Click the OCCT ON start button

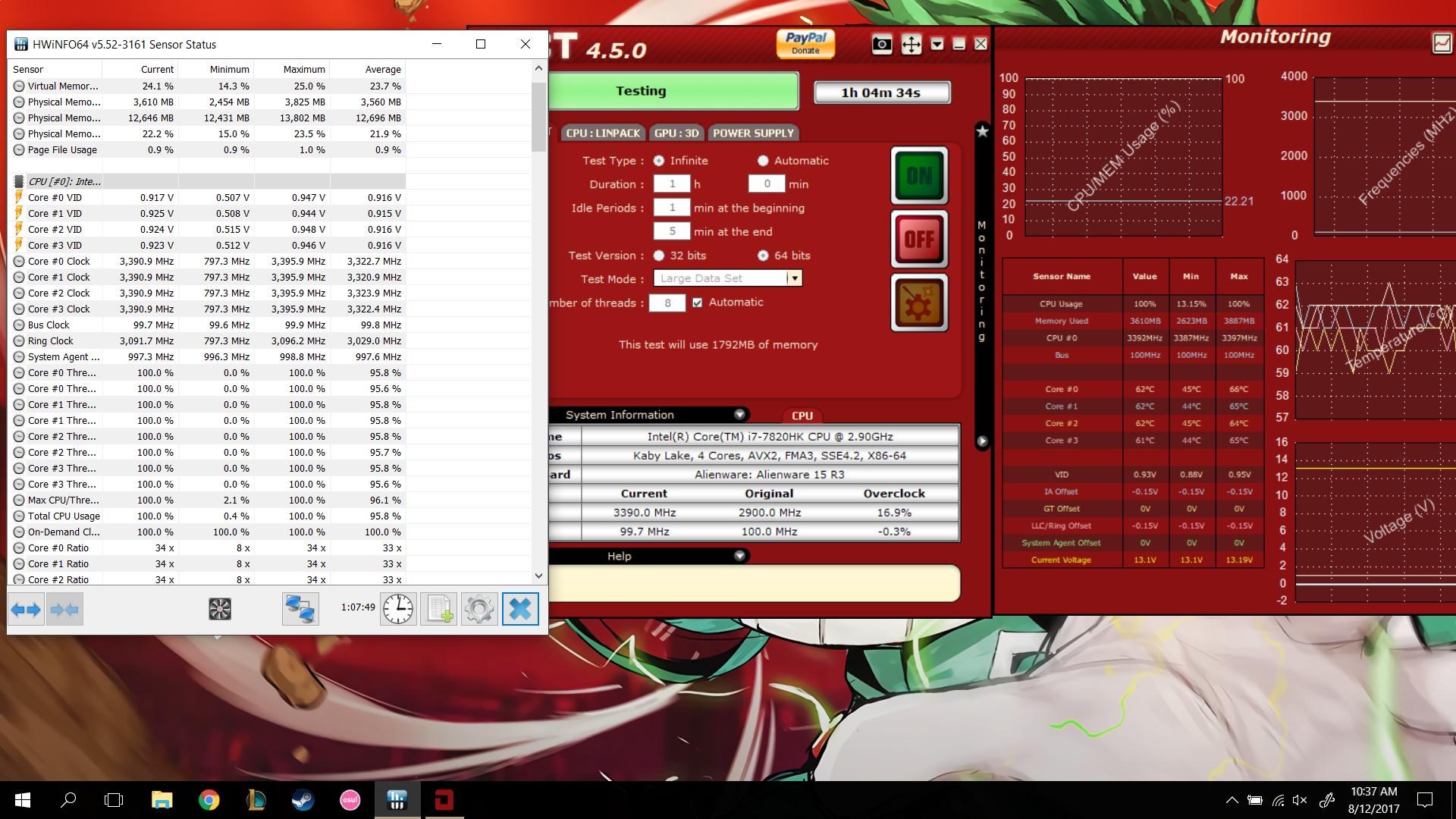(x=919, y=176)
